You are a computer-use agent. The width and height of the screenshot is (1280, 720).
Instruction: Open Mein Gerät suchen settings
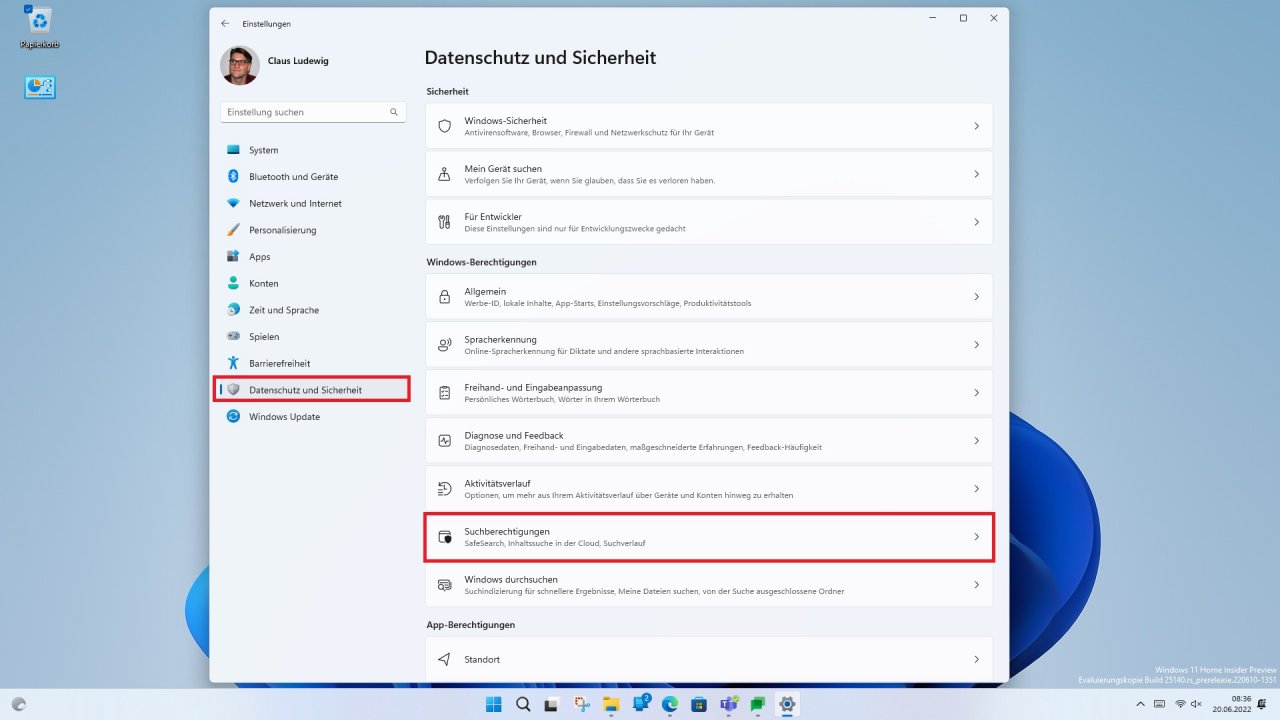[x=709, y=174]
